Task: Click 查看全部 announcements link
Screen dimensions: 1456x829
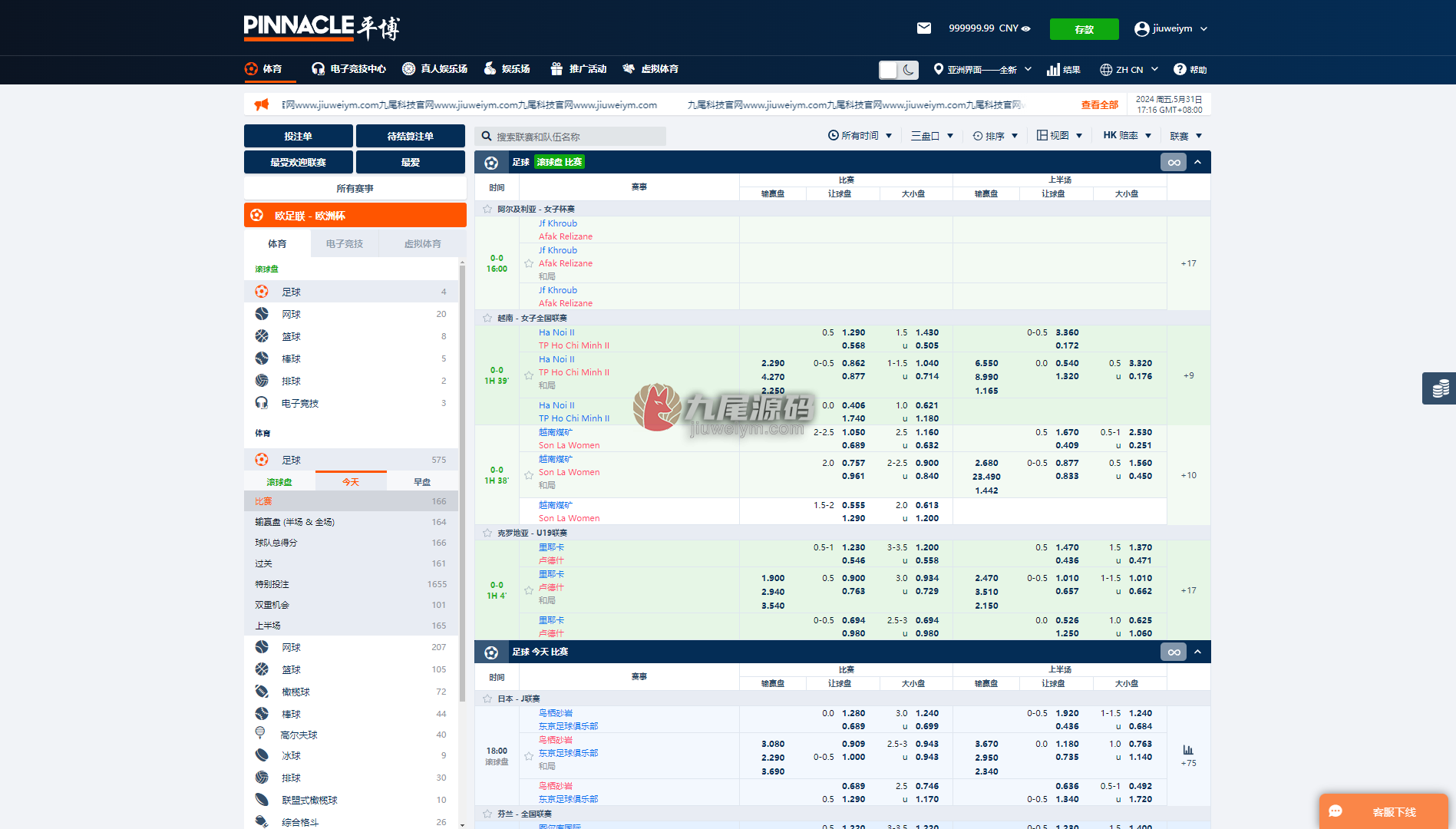Action: 1099,105
